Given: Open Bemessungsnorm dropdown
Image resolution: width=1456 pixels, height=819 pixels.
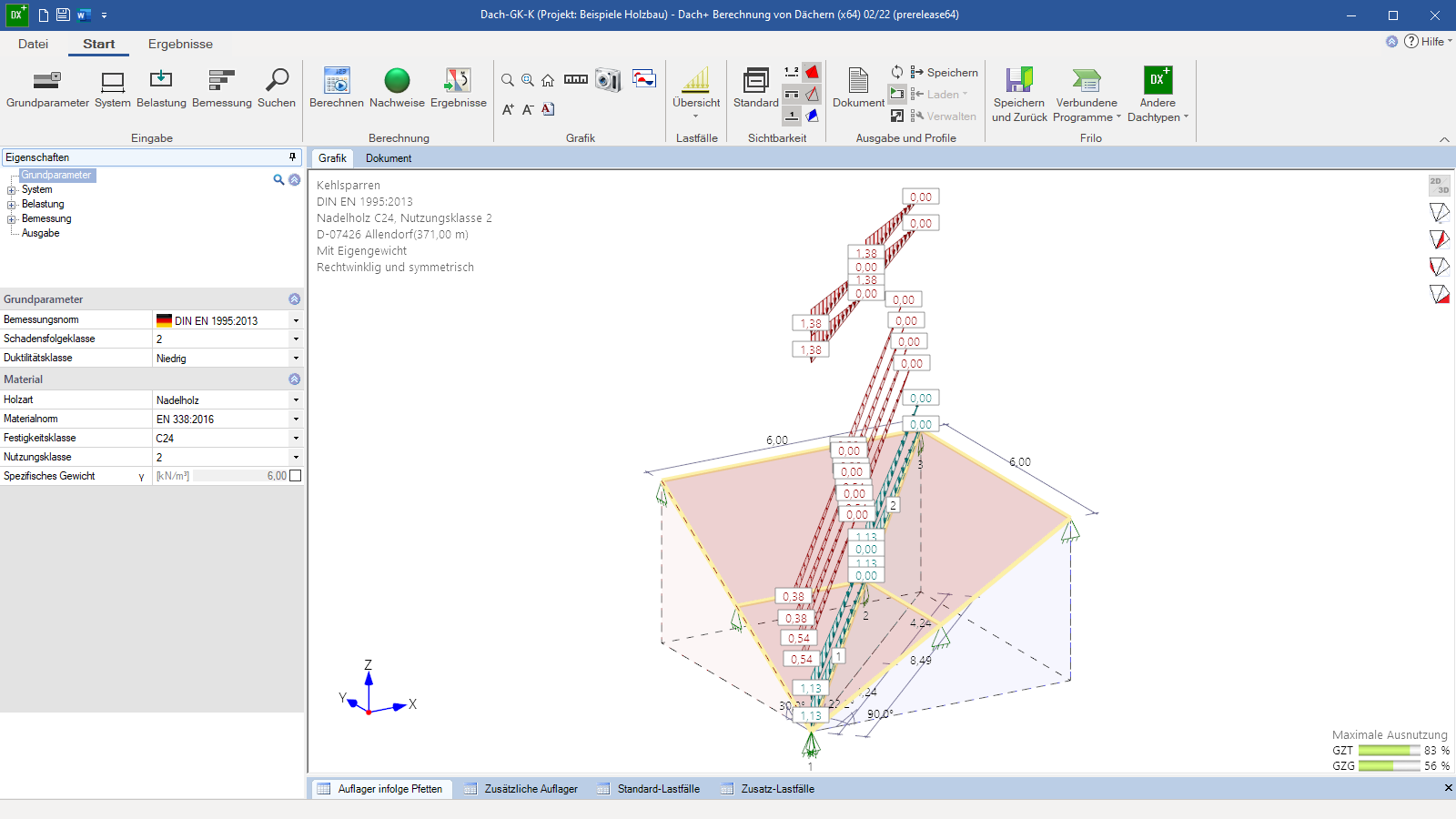Looking at the screenshot, I should 296,320.
